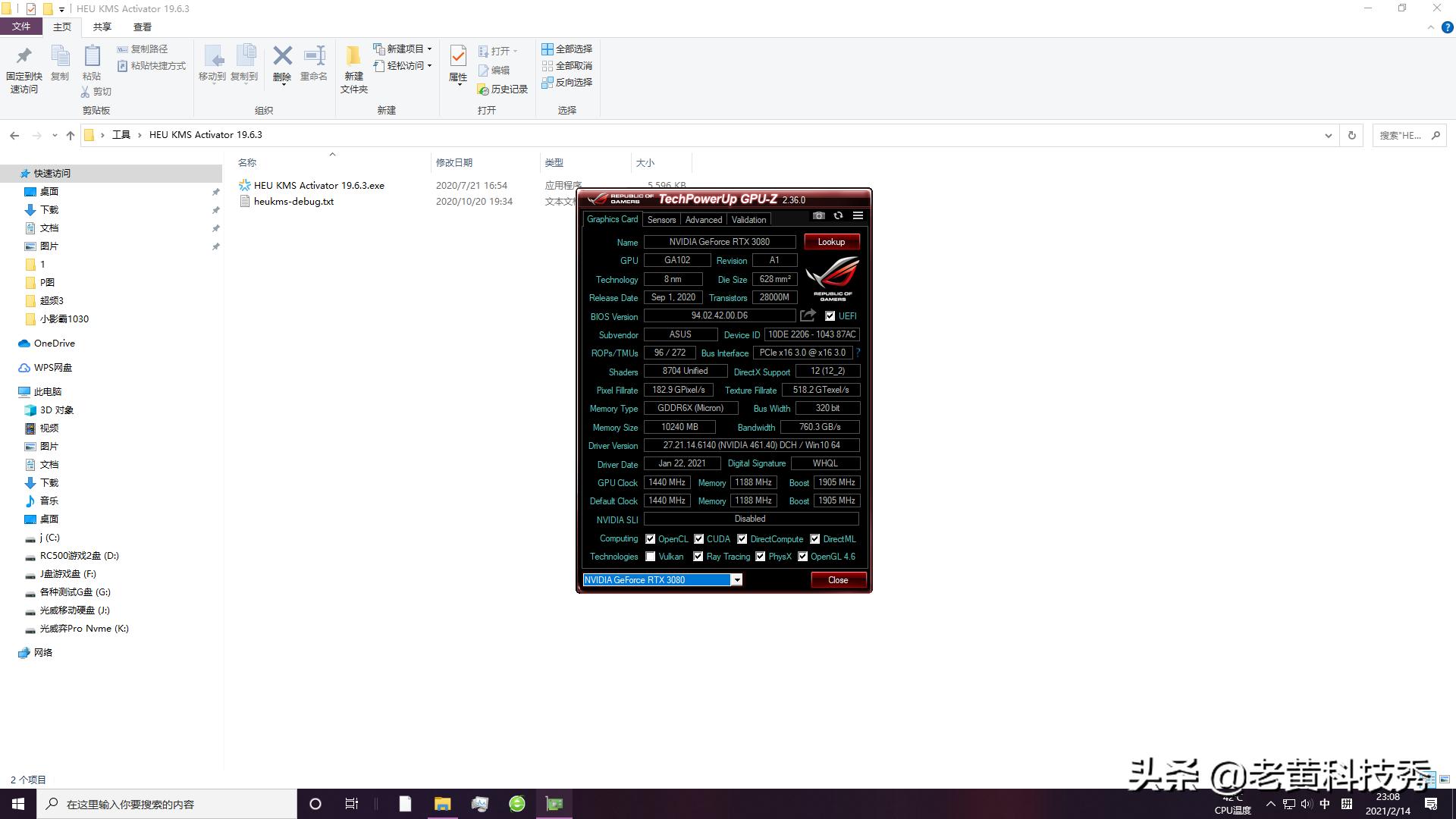This screenshot has width=1456, height=819.
Task: Open the View ribbon tab
Action: (x=142, y=27)
